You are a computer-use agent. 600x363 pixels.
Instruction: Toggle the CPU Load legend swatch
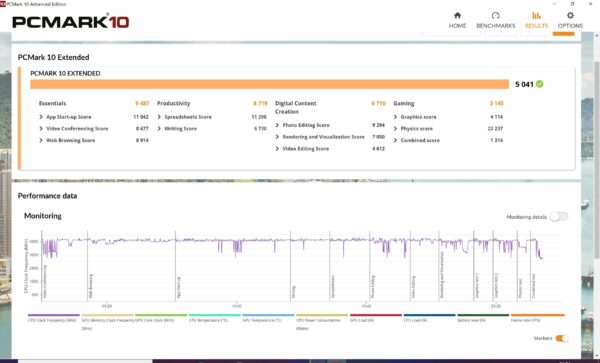429,315
